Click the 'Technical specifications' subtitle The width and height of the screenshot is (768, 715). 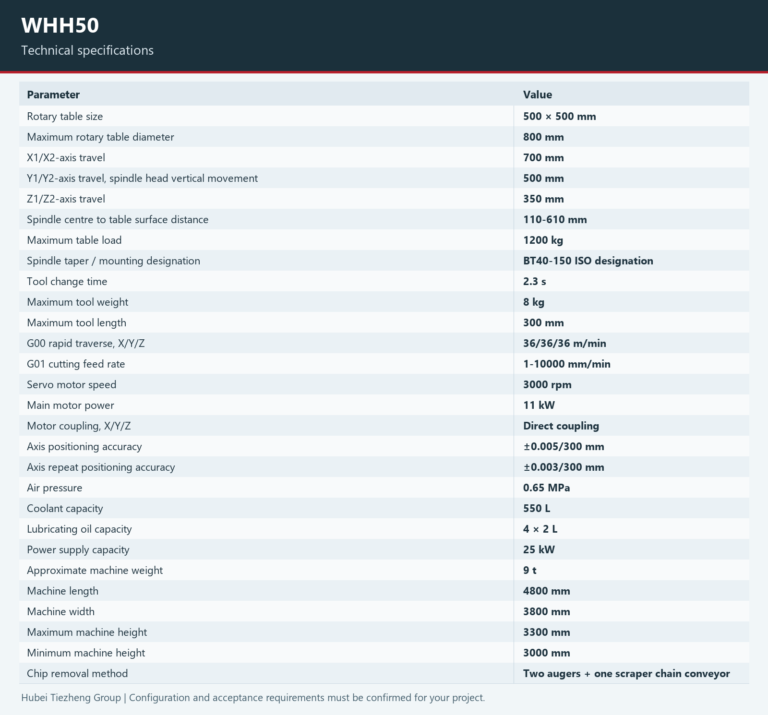pos(87,50)
